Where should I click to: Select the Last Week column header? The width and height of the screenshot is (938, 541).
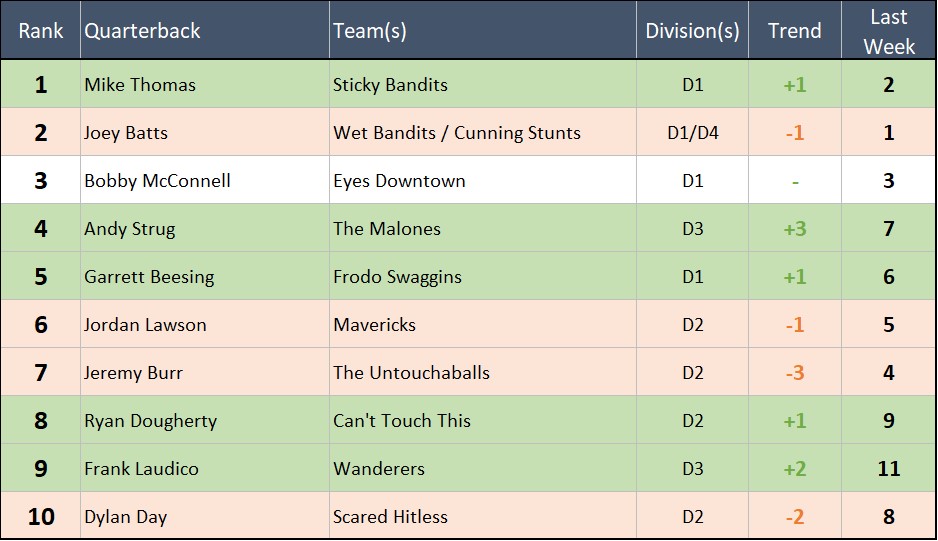(x=888, y=31)
